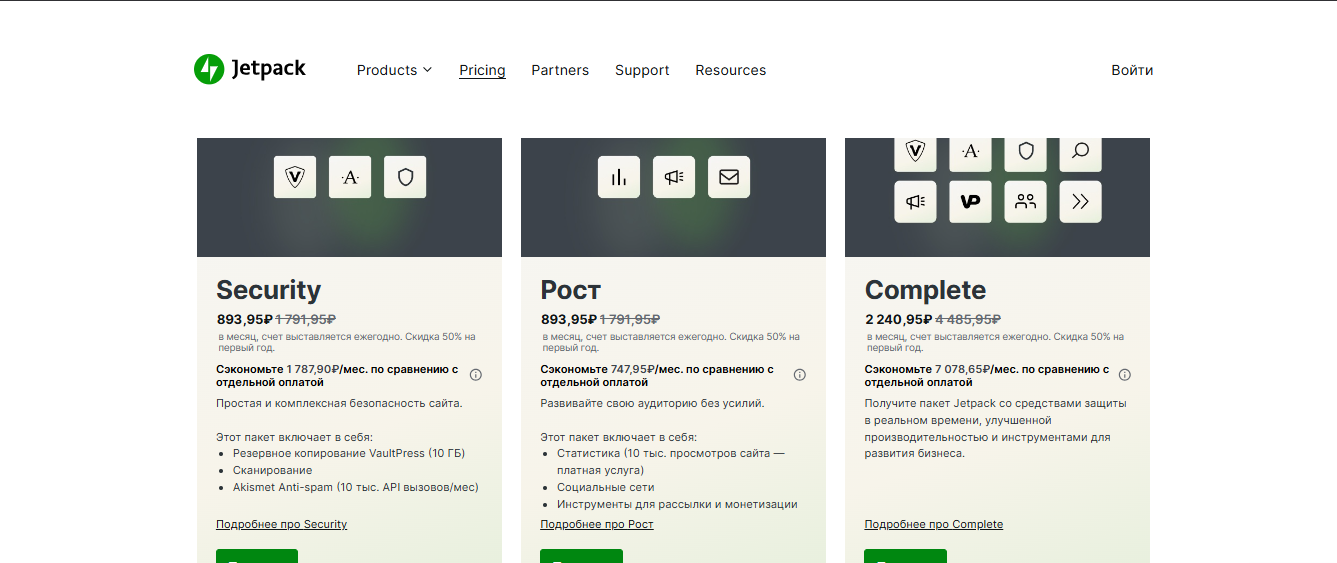The height and width of the screenshot is (563, 1337).
Task: Click the Complete plan heading
Action: [925, 290]
